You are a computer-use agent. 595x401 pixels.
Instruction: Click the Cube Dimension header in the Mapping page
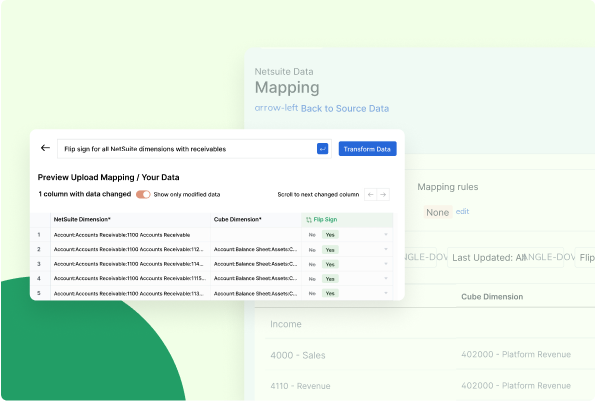(492, 297)
